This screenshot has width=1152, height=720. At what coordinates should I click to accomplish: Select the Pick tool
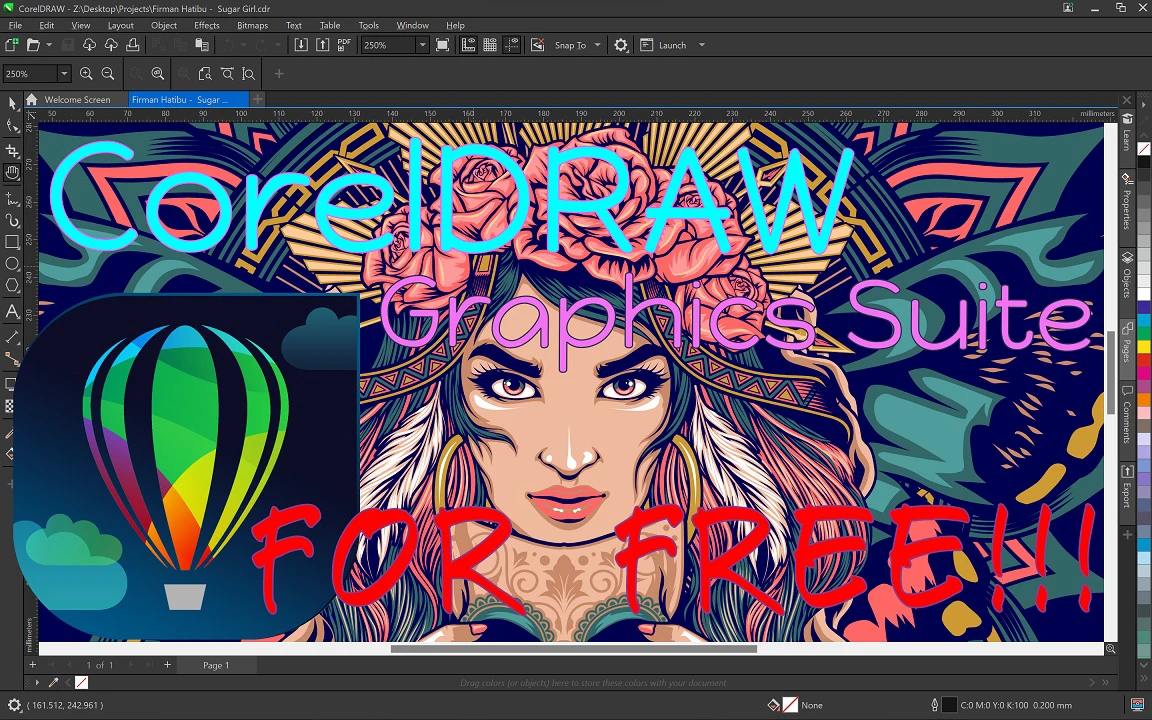click(12, 104)
